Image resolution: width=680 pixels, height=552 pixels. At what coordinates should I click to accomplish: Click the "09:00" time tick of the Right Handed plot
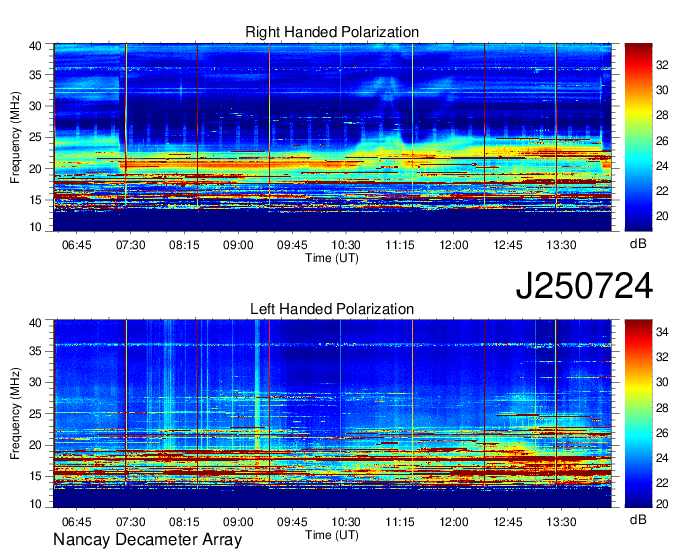(238, 245)
